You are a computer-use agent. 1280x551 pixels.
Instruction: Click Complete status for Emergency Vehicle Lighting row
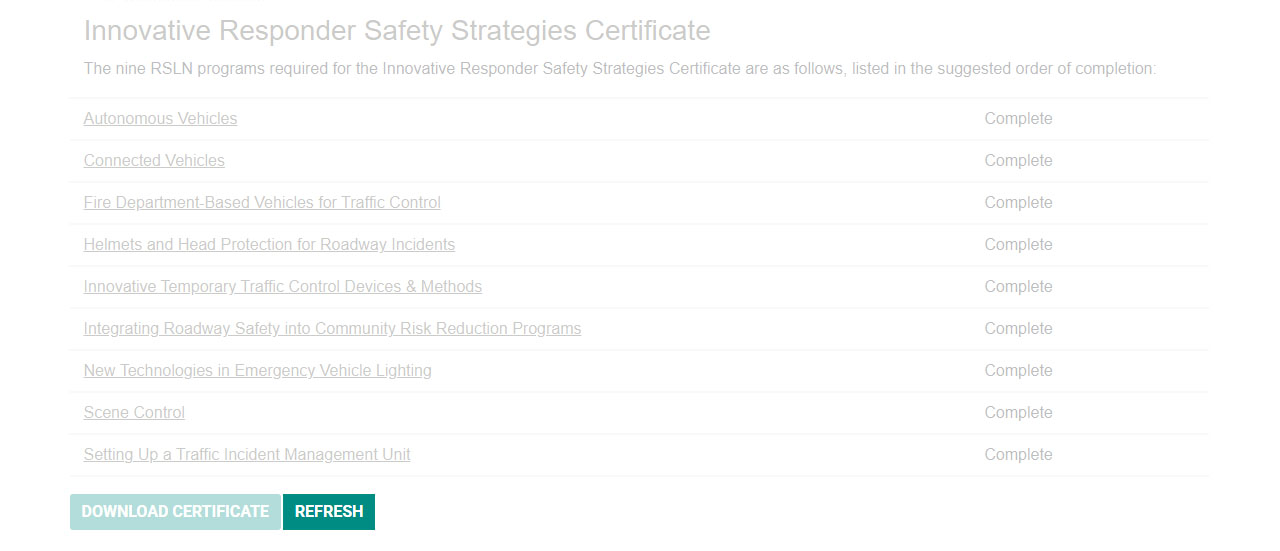1018,371
